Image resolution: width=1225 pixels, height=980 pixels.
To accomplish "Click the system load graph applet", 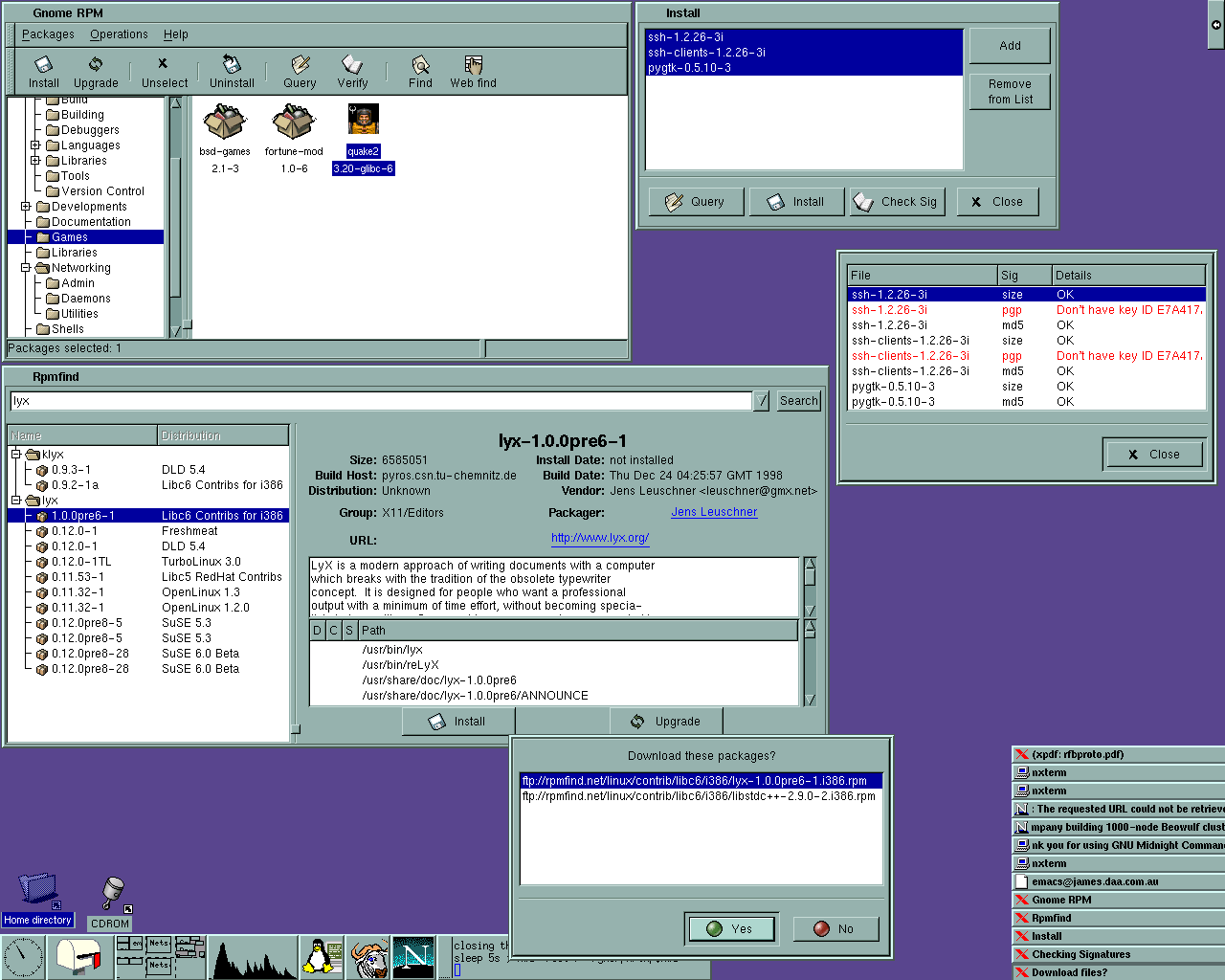I will point(255,957).
